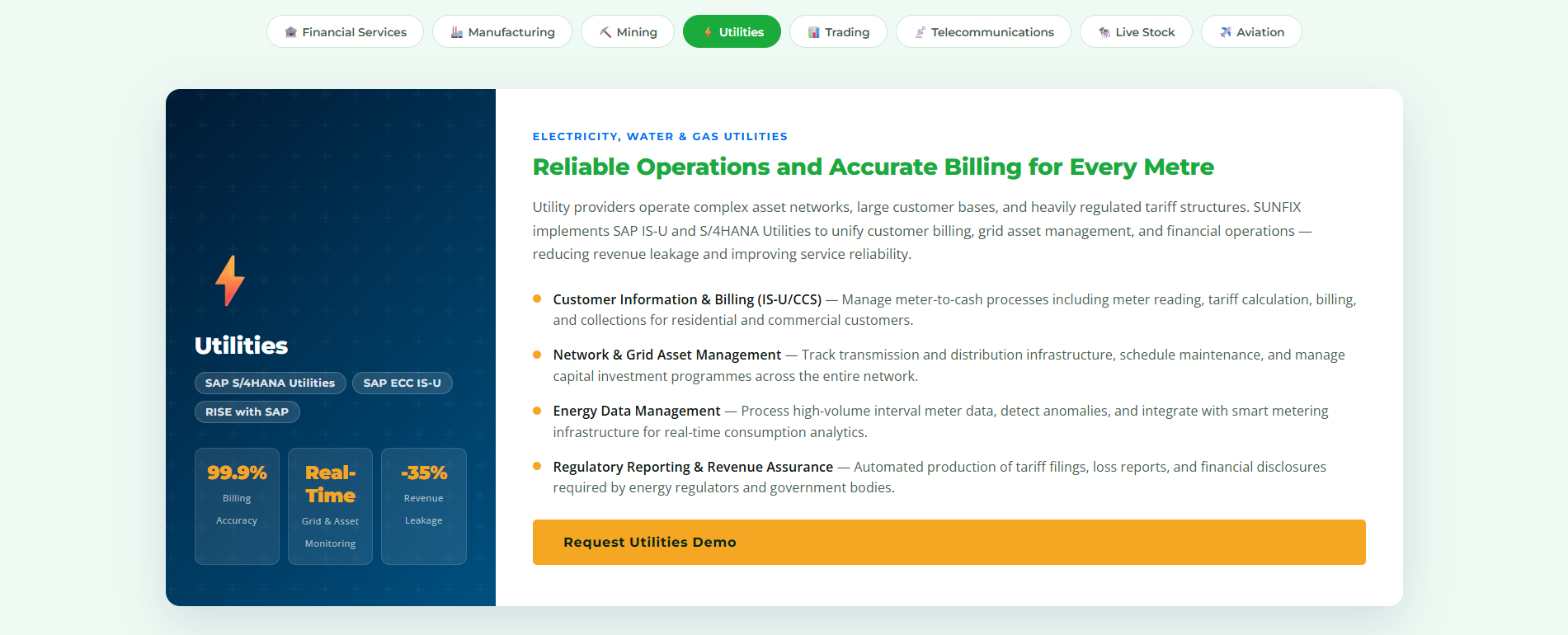Click 'Regulatory Reporting & Revenue Assurance' text
This screenshot has width=1568, height=635.
pyautogui.click(x=693, y=467)
